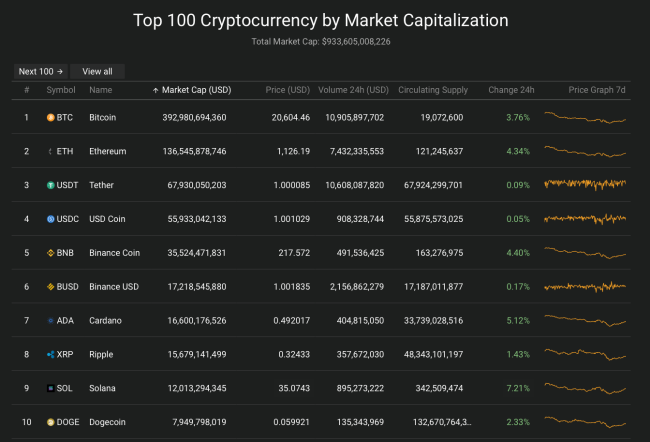
Task: Click Binance Coin's price 217.572
Action: (294, 253)
